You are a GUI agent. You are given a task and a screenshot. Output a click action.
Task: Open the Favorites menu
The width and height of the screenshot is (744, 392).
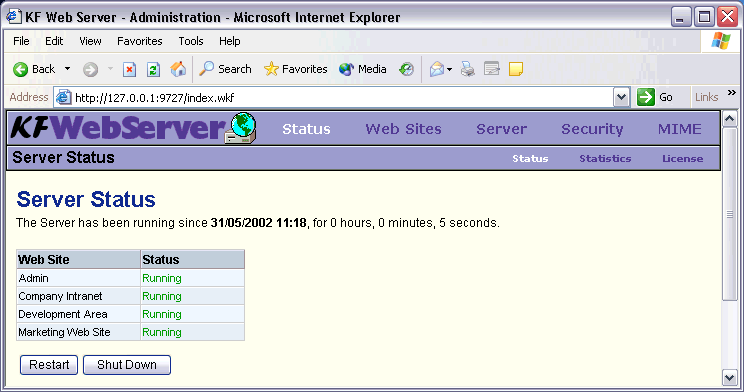coord(140,41)
